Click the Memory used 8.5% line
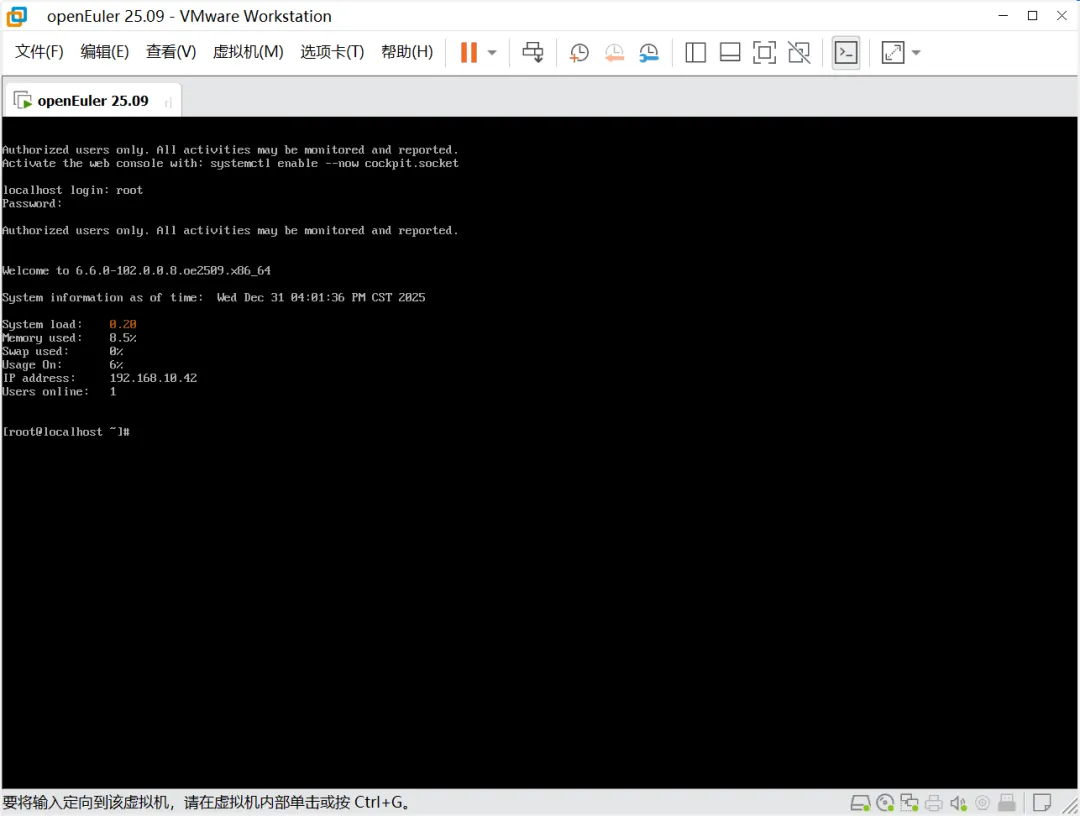Screen dimensions: 1080x816 point(69,338)
